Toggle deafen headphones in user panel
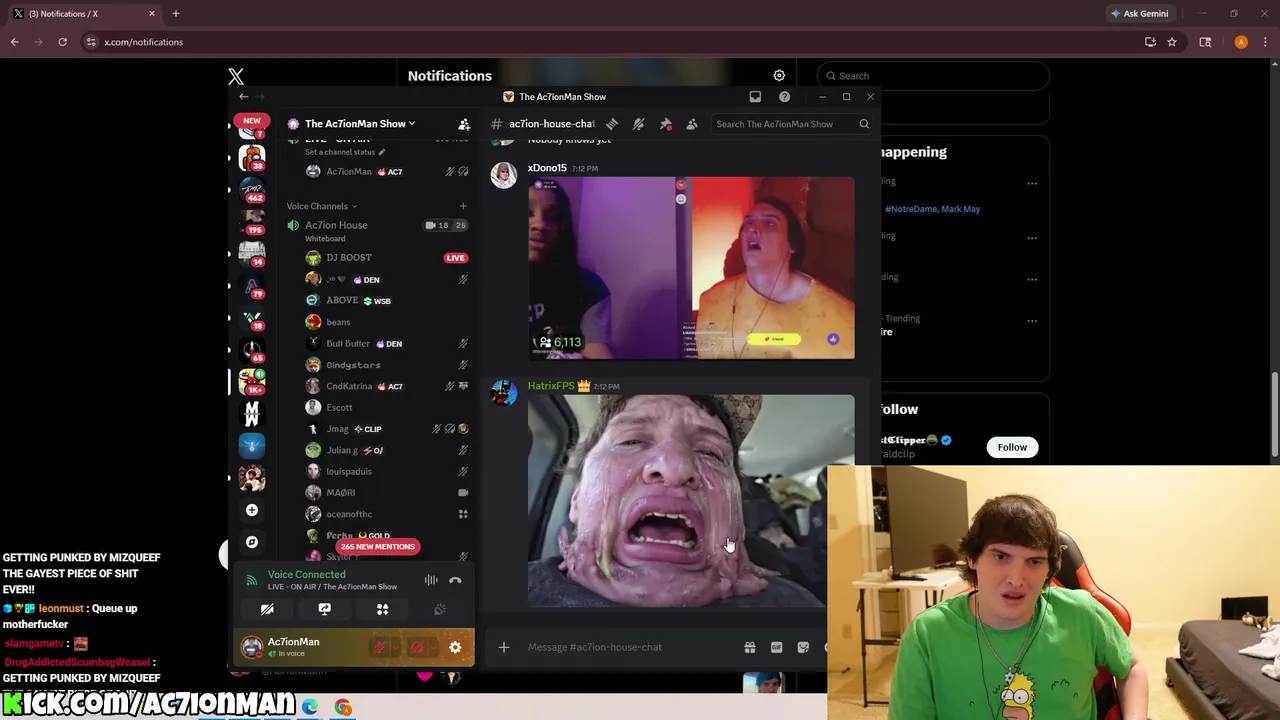Image resolution: width=1280 pixels, height=720 pixels. pyautogui.click(x=418, y=647)
